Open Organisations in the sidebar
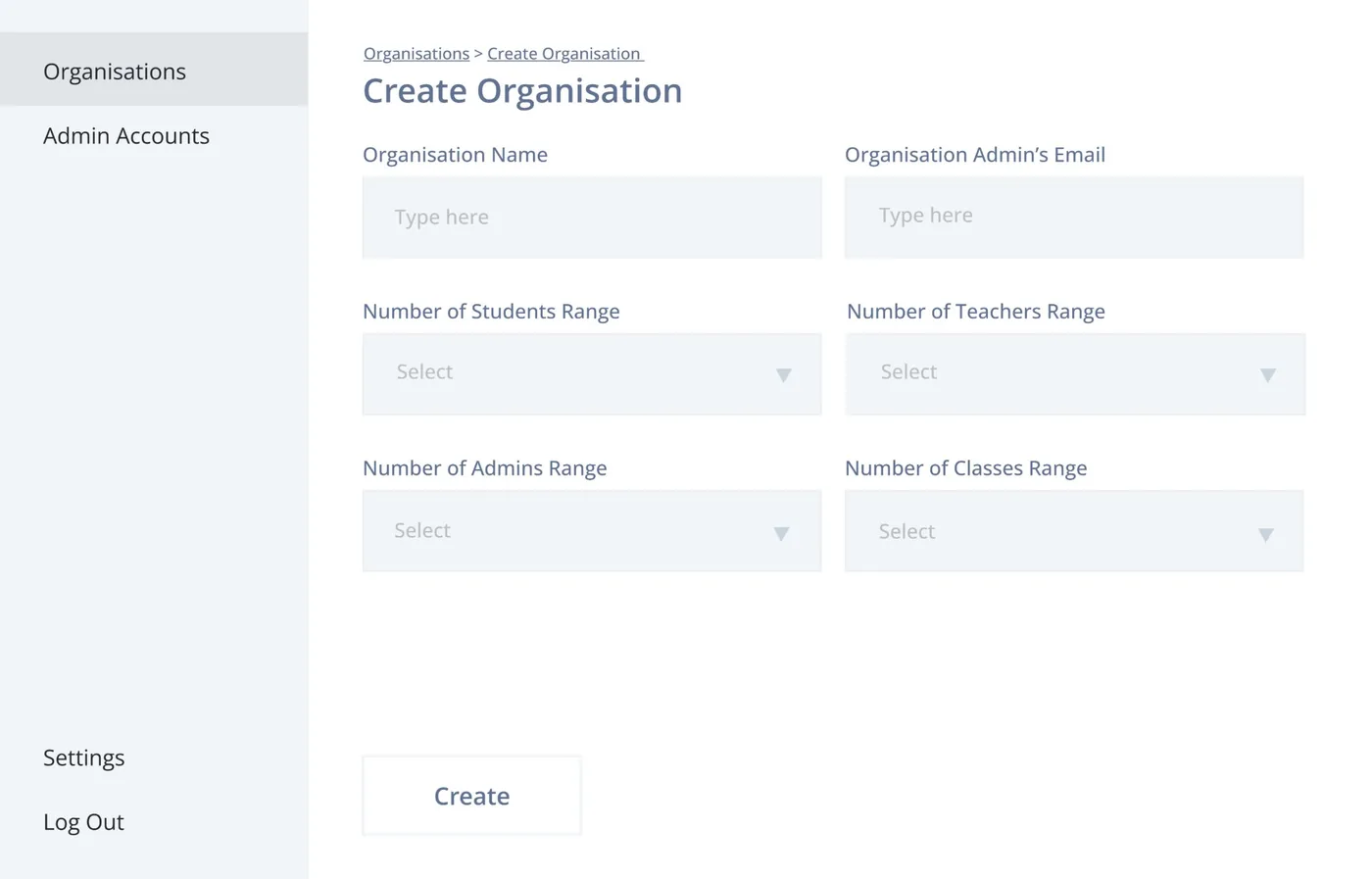1372x879 pixels. click(154, 70)
